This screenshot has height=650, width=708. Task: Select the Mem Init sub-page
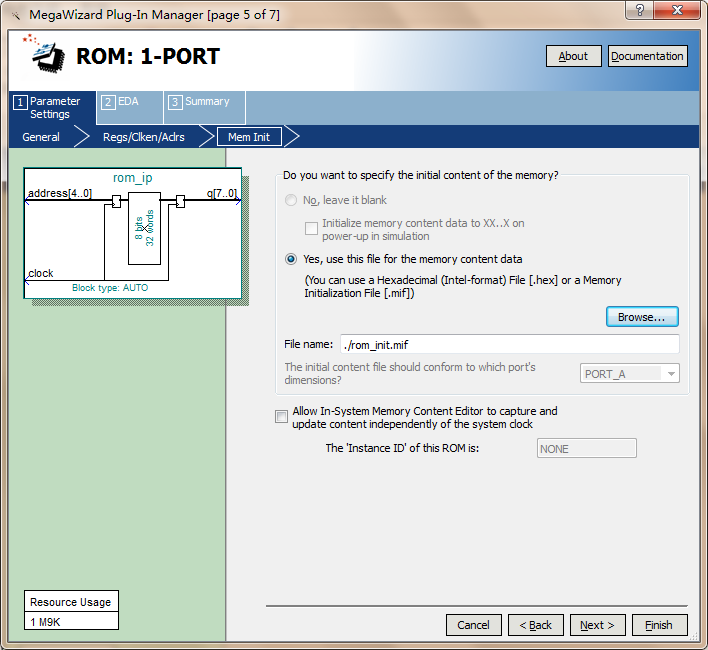tap(249, 137)
